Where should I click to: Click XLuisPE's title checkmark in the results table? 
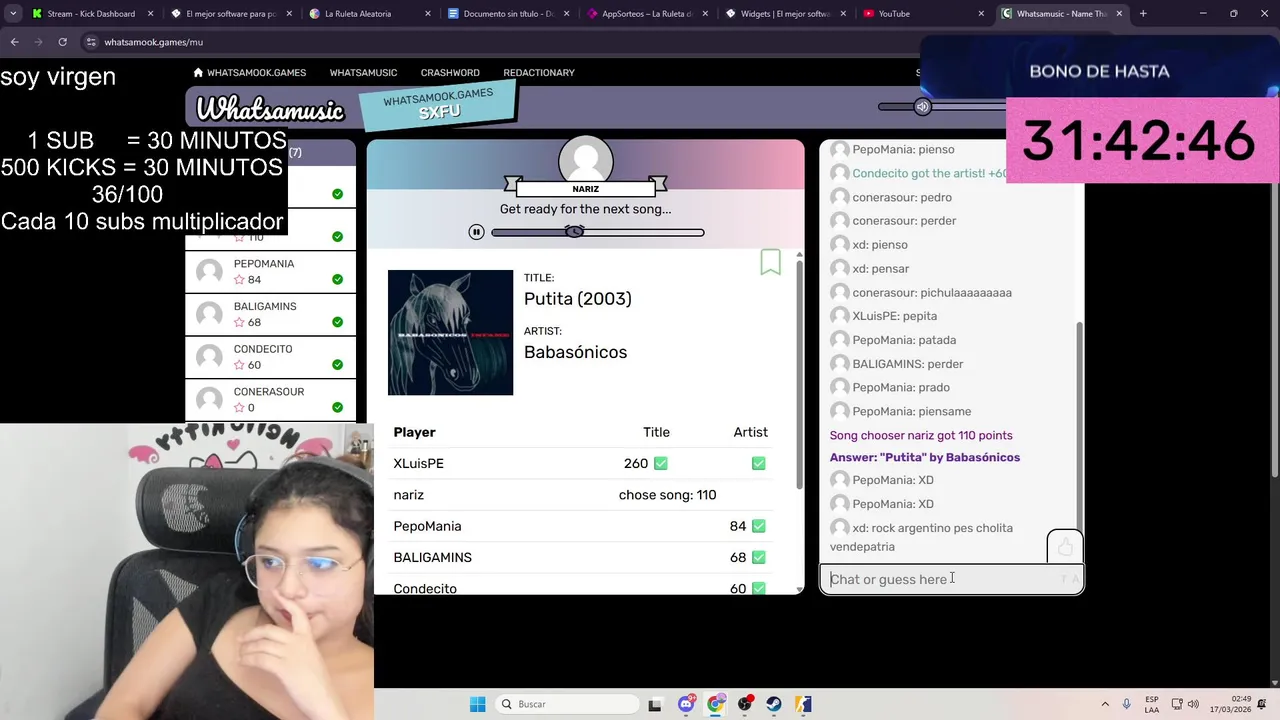(660, 463)
